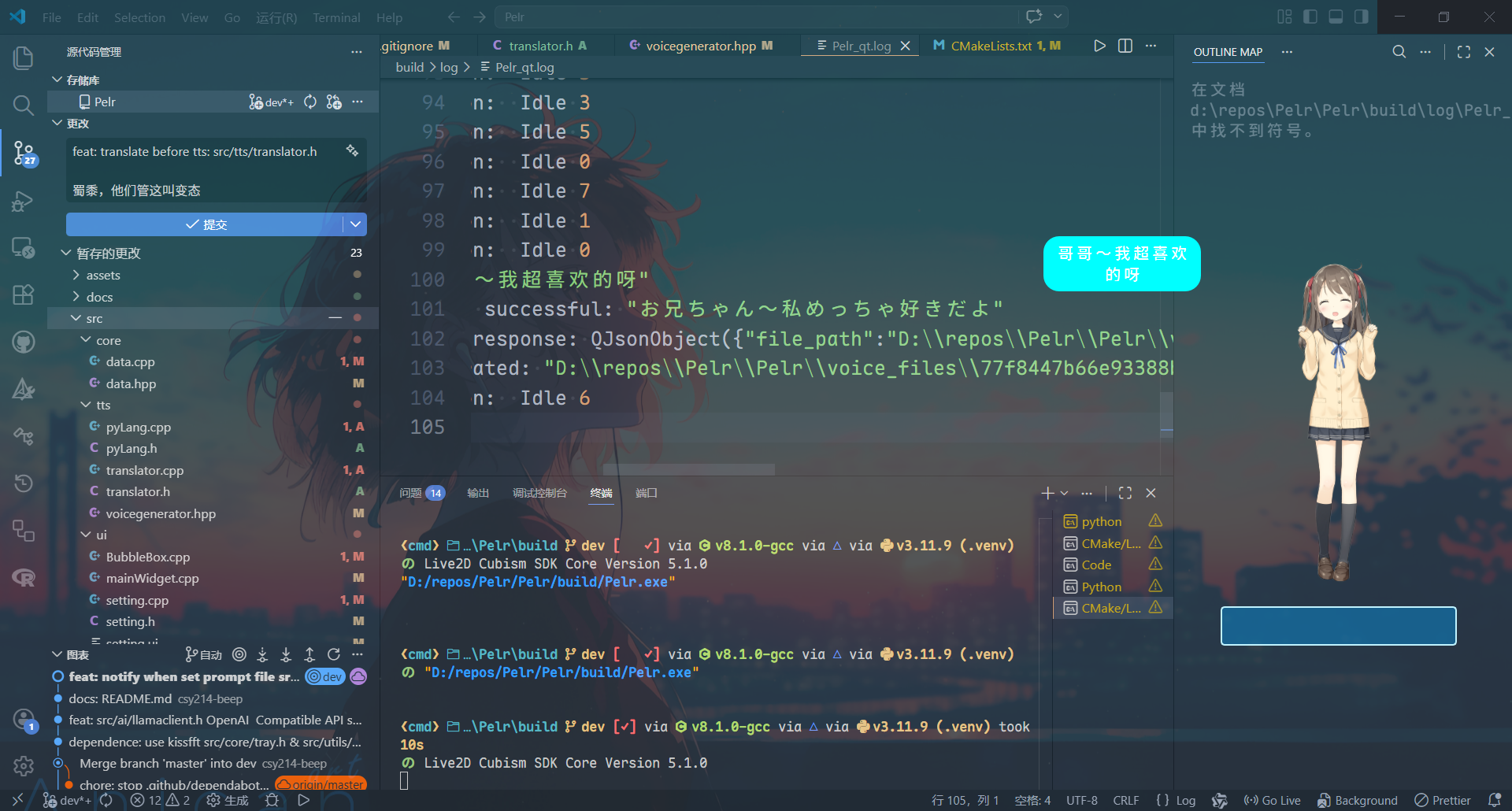The width and height of the screenshot is (1512, 811).
Task: Click the 提交 commit button
Action: (x=205, y=224)
